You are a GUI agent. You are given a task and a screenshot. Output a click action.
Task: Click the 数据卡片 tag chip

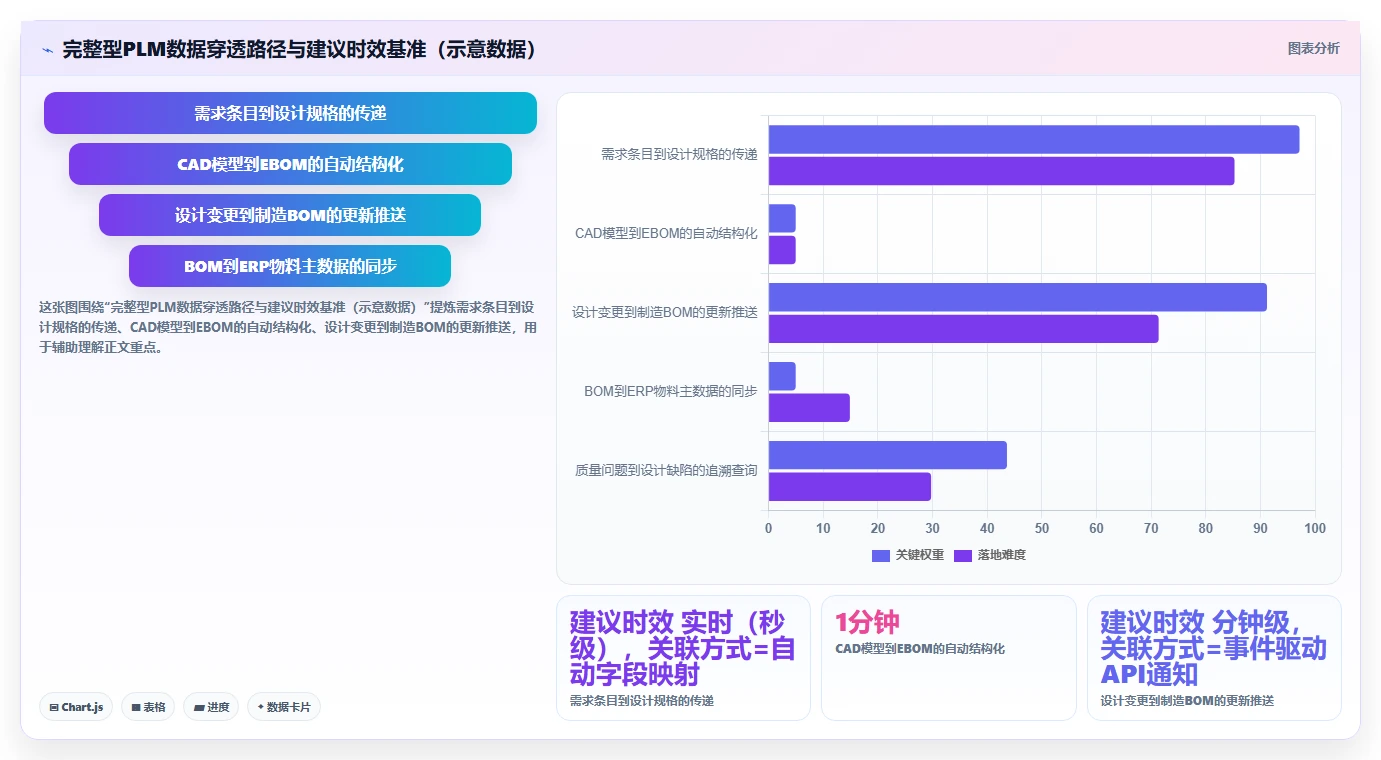pyautogui.click(x=284, y=707)
